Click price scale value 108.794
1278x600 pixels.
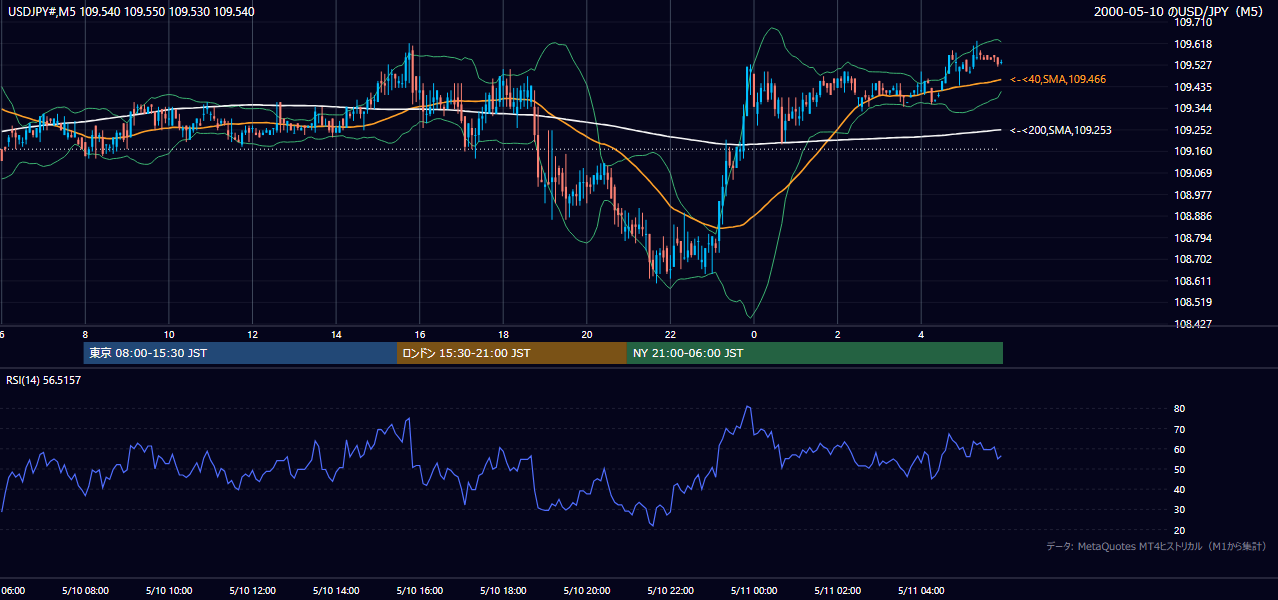[1193, 238]
